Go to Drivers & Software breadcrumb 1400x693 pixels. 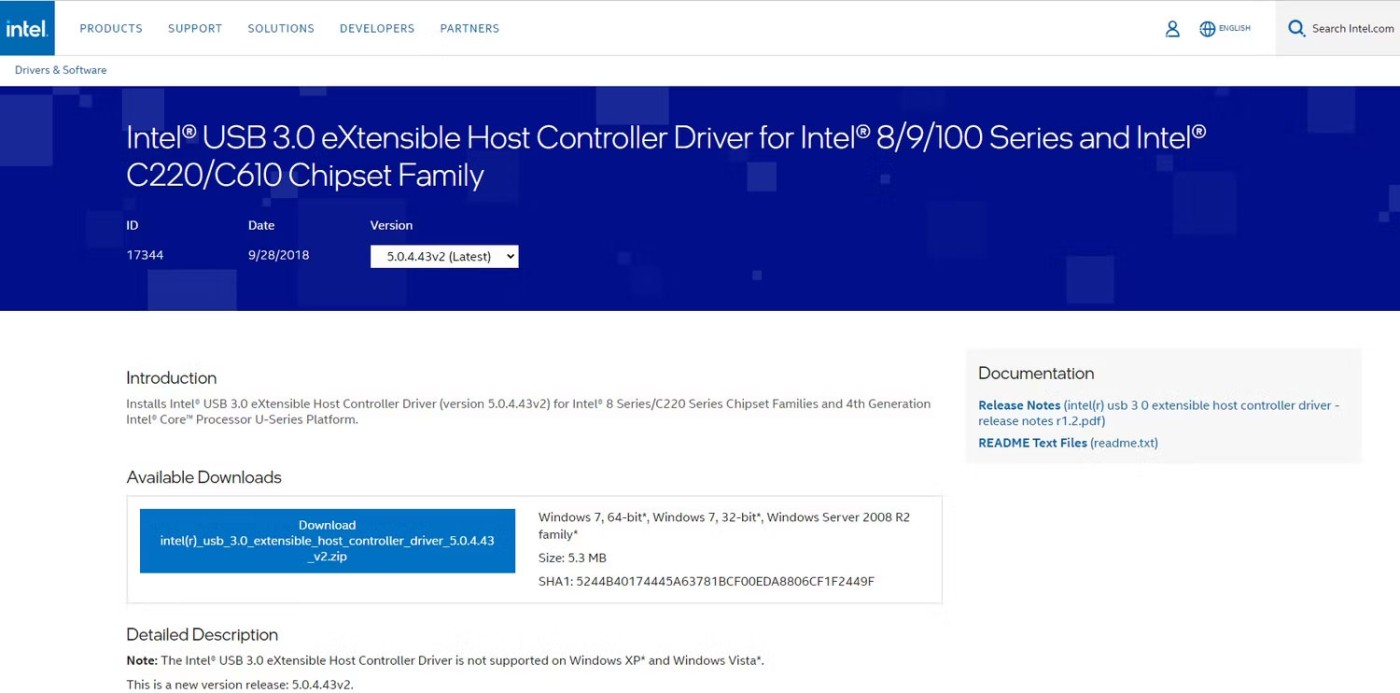click(x=61, y=70)
